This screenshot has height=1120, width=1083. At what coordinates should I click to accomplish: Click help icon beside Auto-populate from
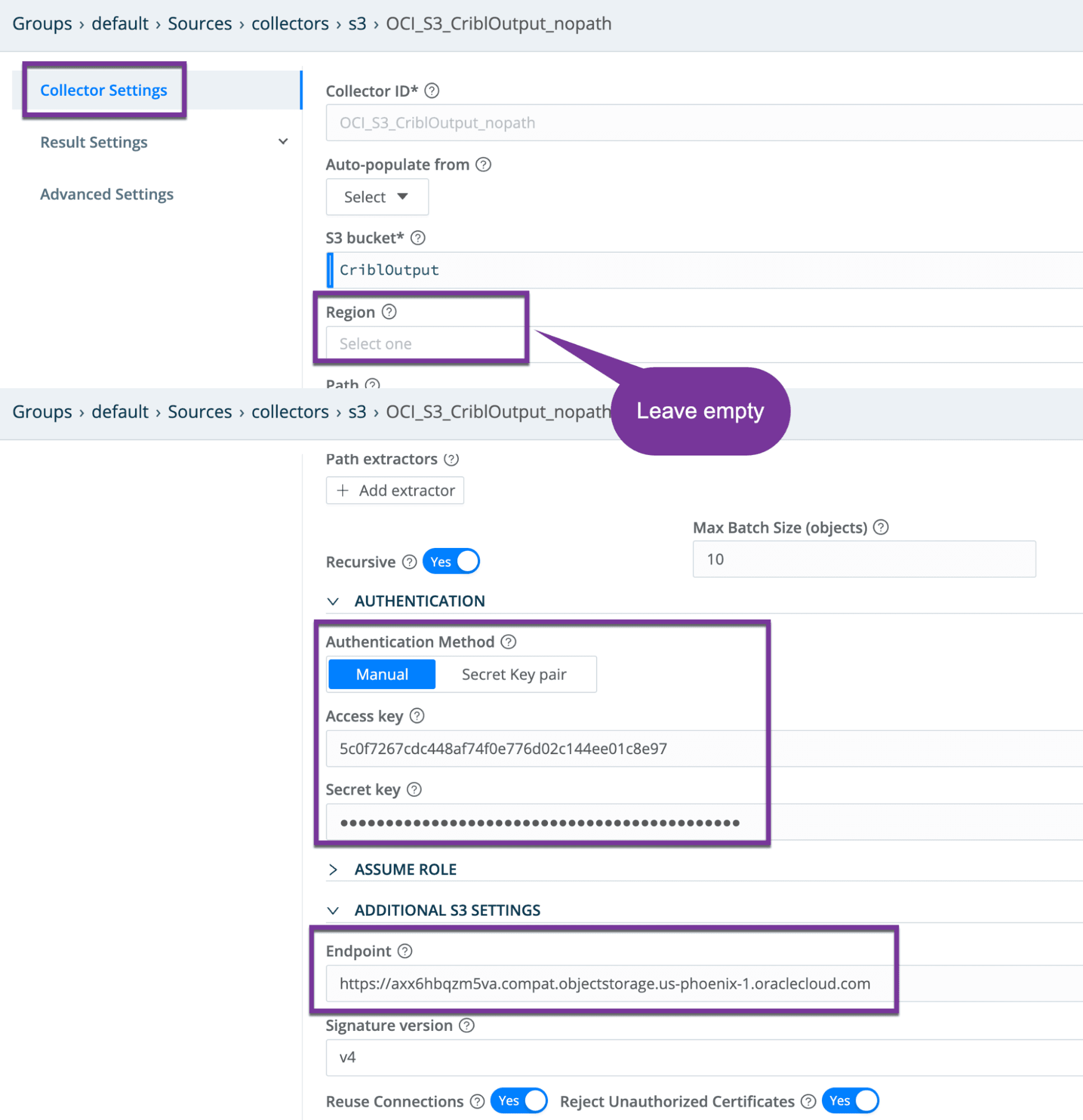click(x=484, y=165)
